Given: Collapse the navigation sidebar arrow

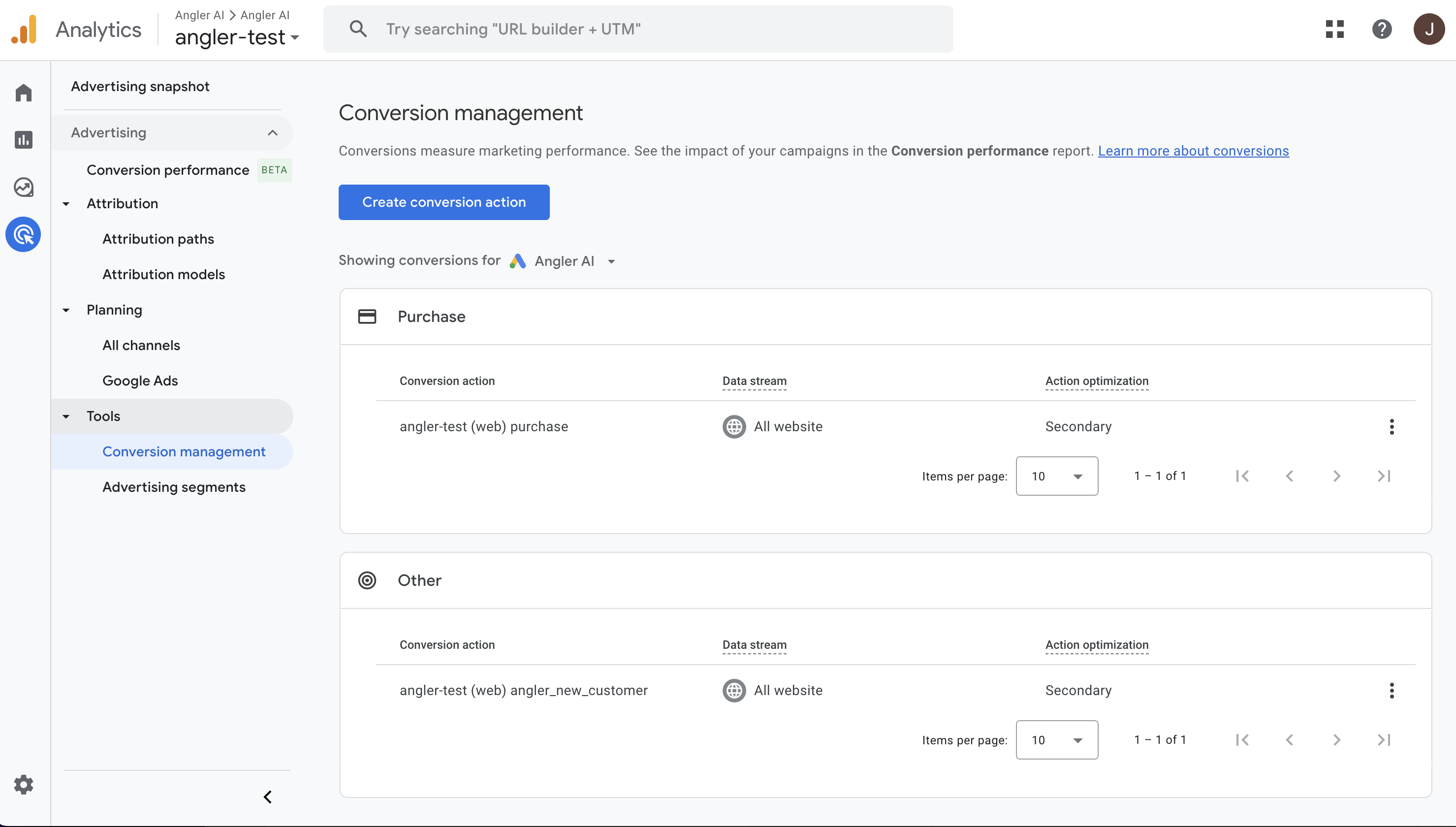Looking at the screenshot, I should [x=267, y=797].
